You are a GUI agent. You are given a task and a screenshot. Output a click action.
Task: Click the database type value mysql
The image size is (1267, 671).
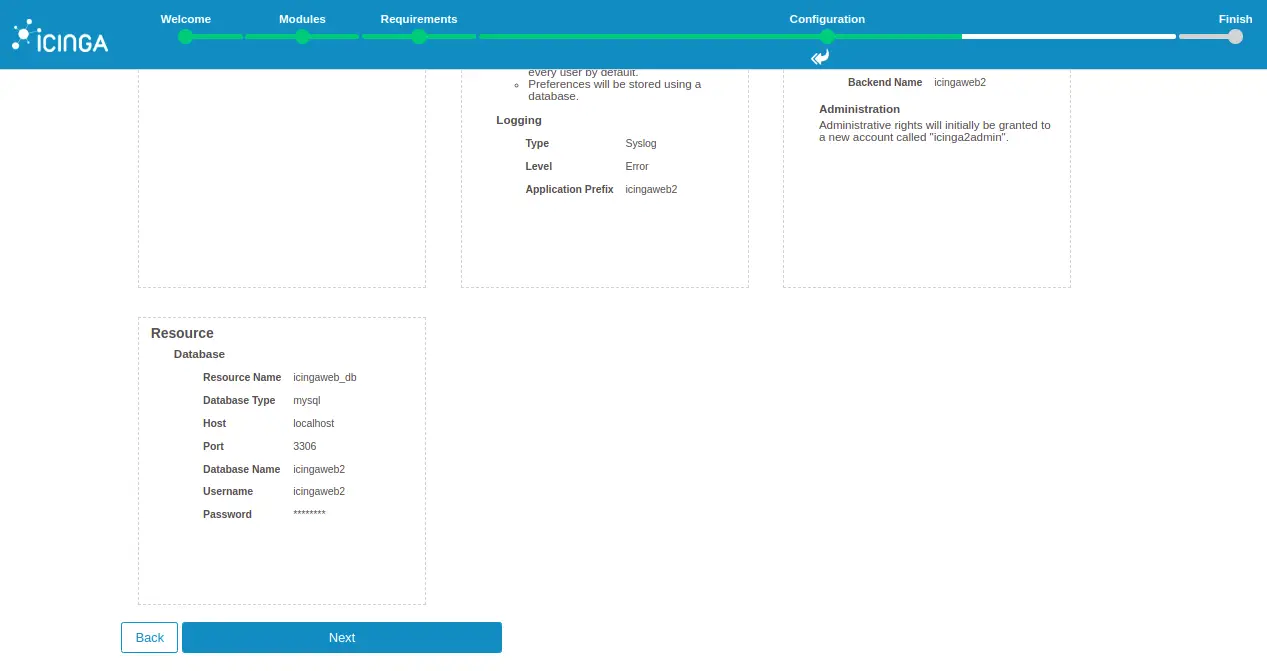[307, 400]
